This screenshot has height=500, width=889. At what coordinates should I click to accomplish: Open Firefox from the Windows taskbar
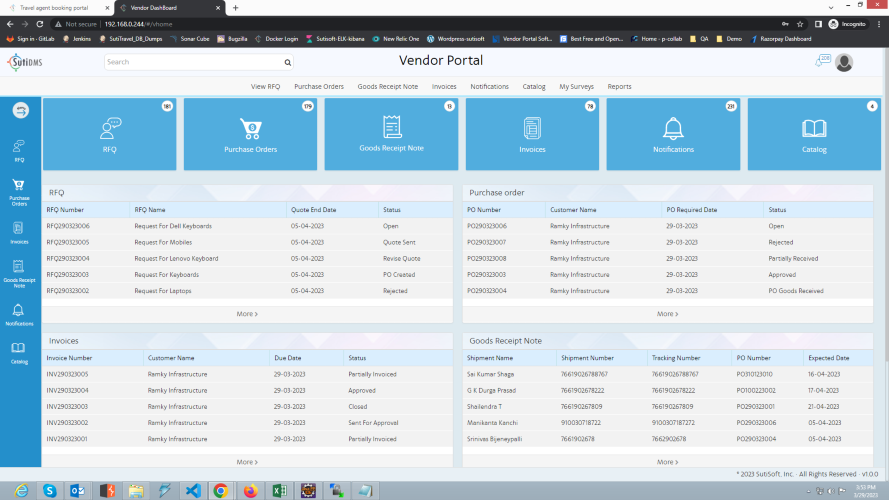(250, 490)
